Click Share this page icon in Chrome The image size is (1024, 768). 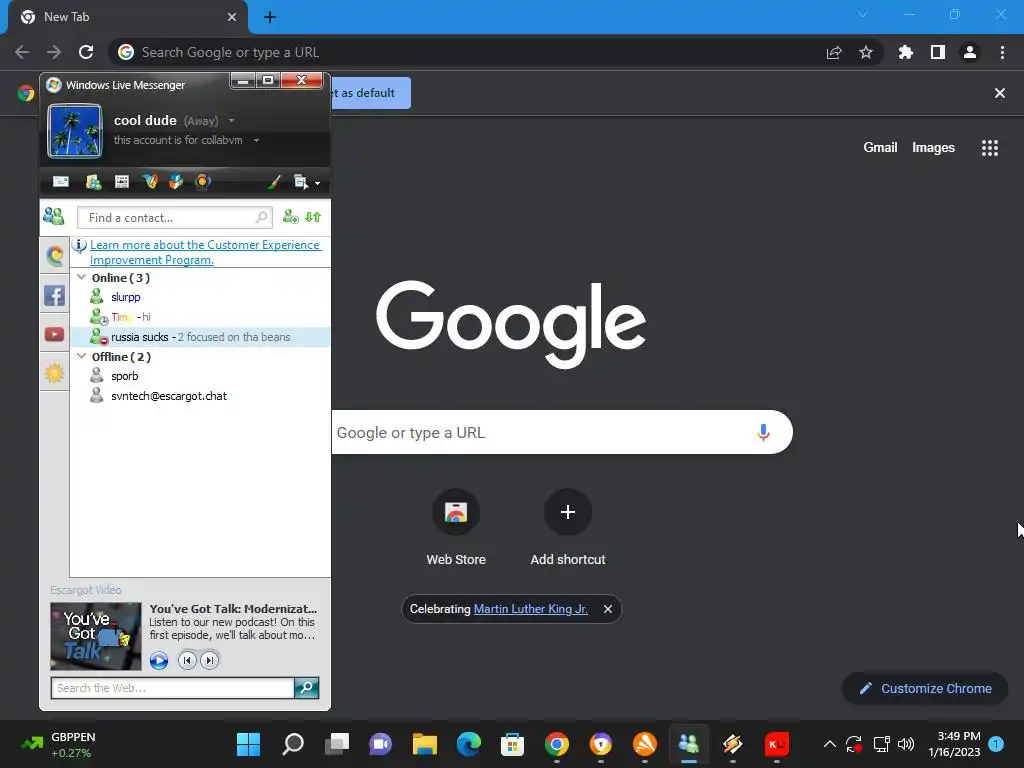pyautogui.click(x=834, y=52)
